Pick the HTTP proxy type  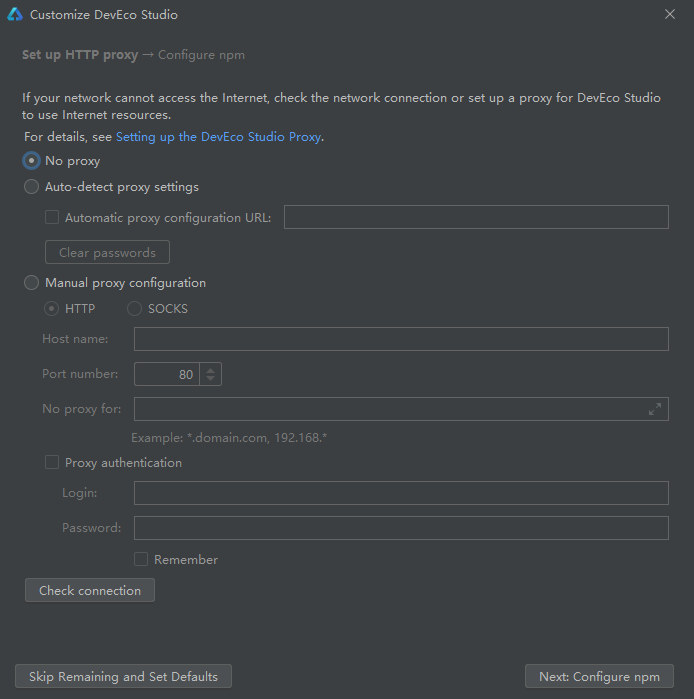[x=51, y=308]
